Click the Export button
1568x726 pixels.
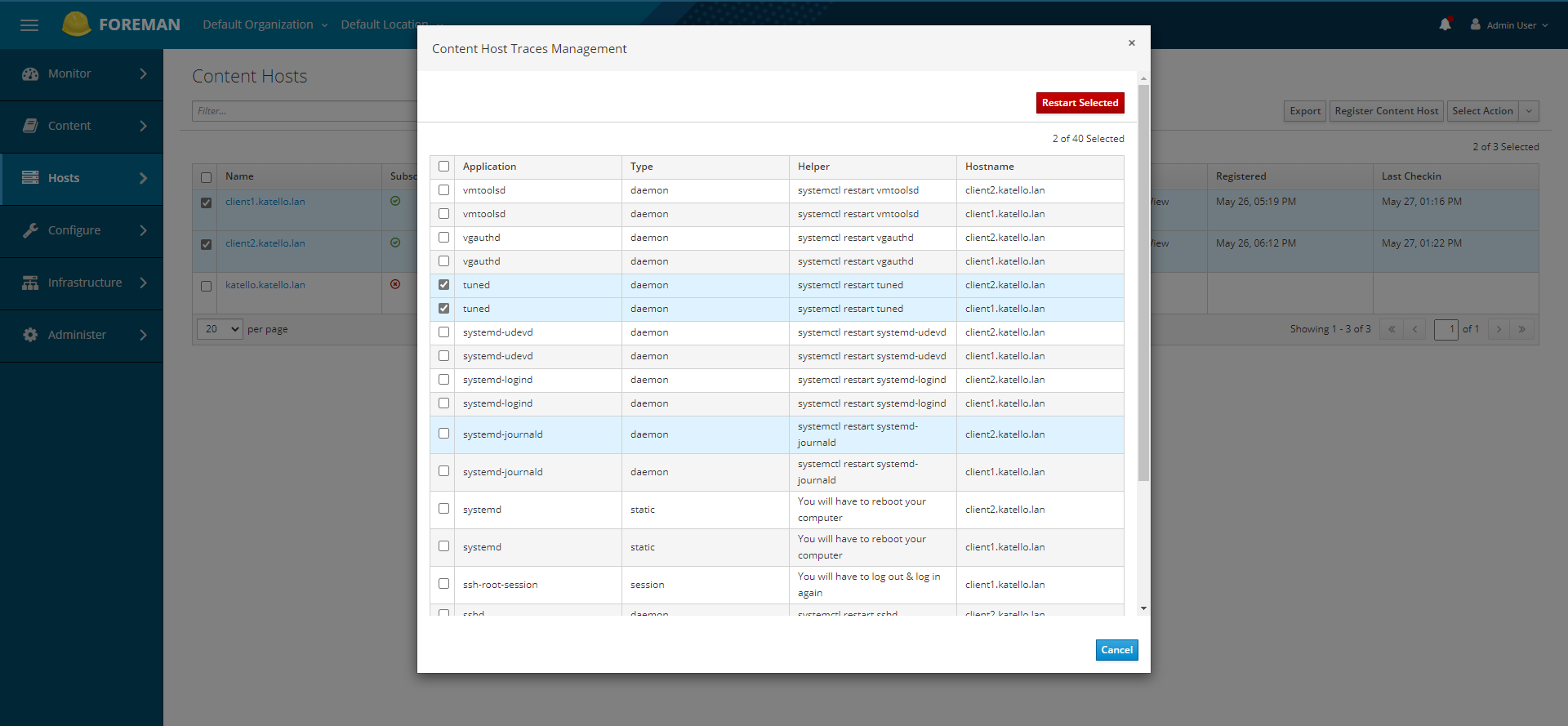coord(1305,111)
